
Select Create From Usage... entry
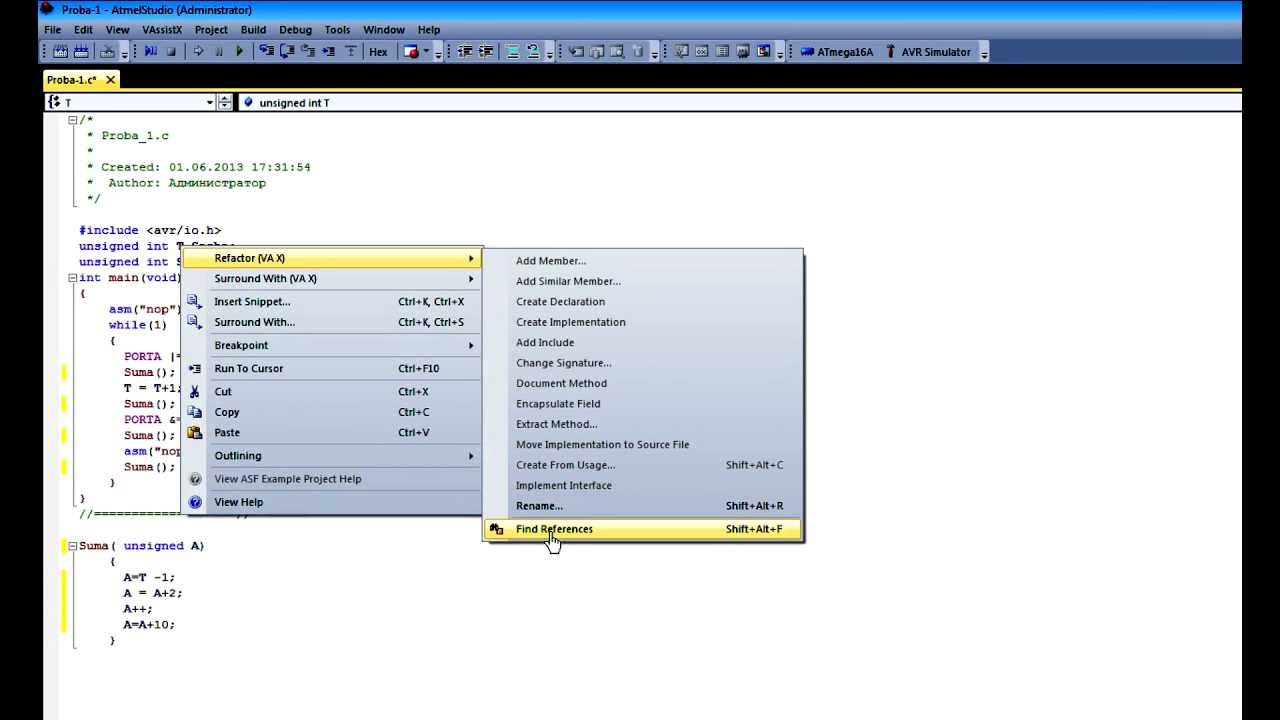(643, 465)
